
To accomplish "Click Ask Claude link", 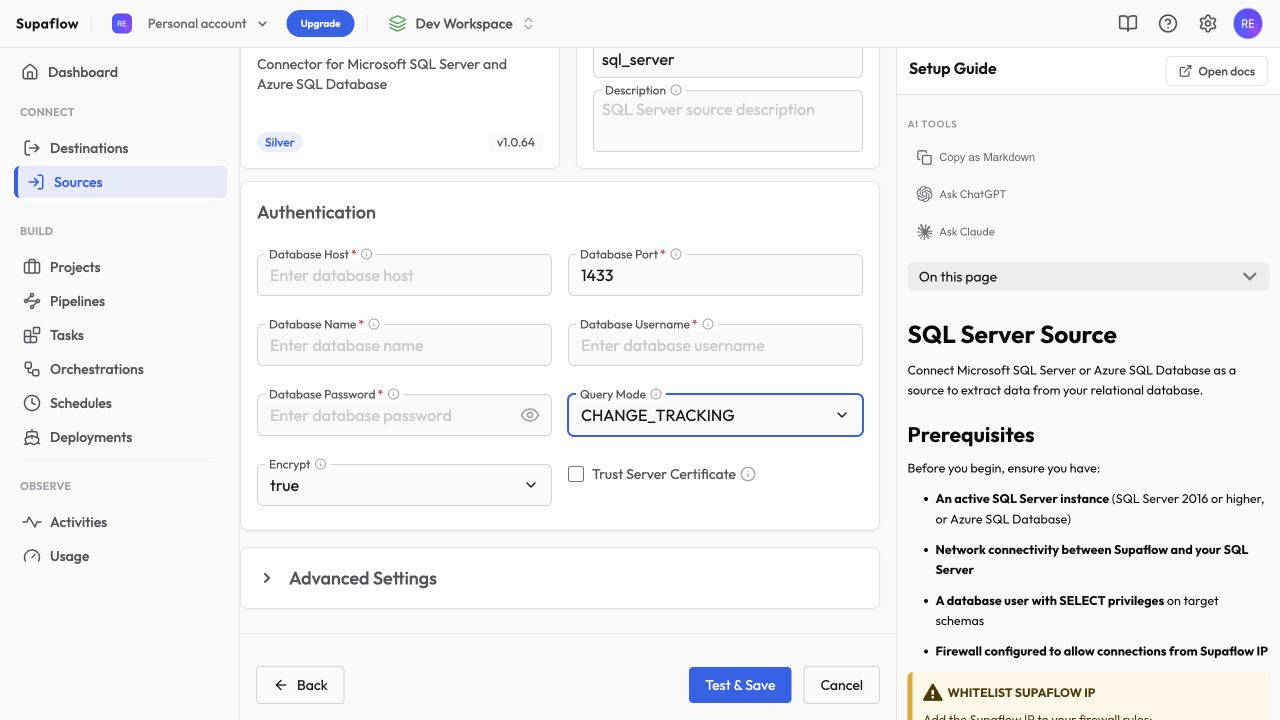I will click(967, 231).
